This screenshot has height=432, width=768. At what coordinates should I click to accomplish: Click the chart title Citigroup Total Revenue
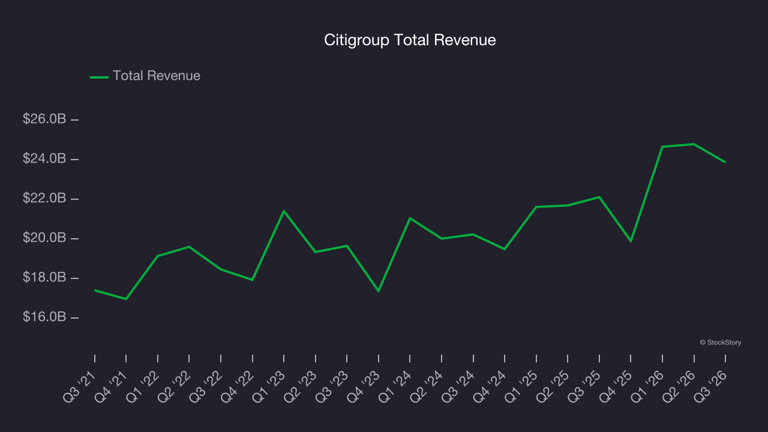point(409,40)
